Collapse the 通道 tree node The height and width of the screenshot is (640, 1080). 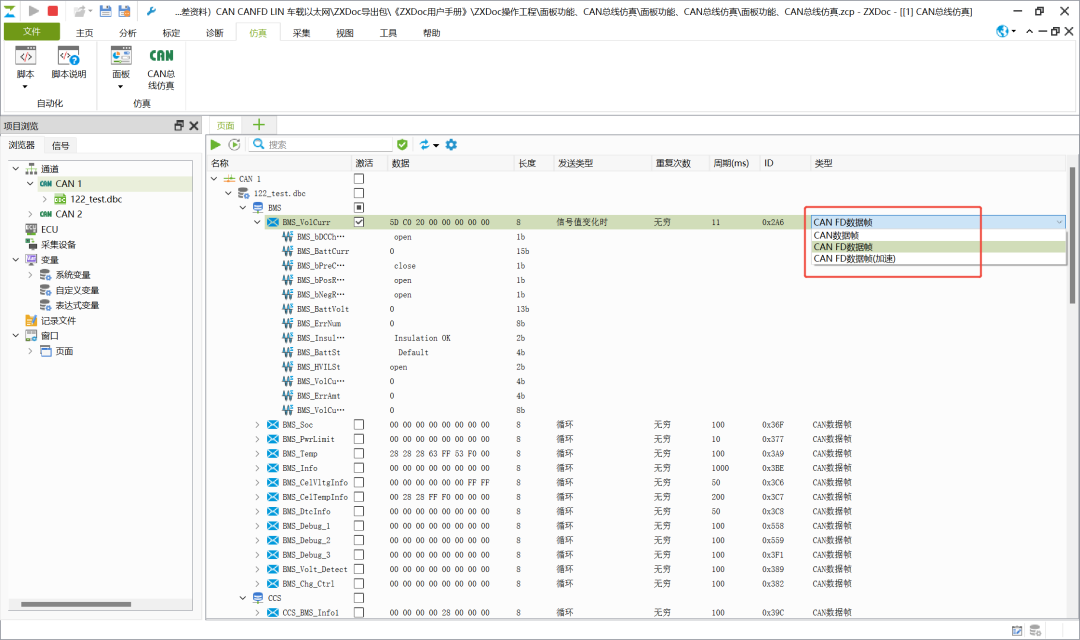(16, 168)
